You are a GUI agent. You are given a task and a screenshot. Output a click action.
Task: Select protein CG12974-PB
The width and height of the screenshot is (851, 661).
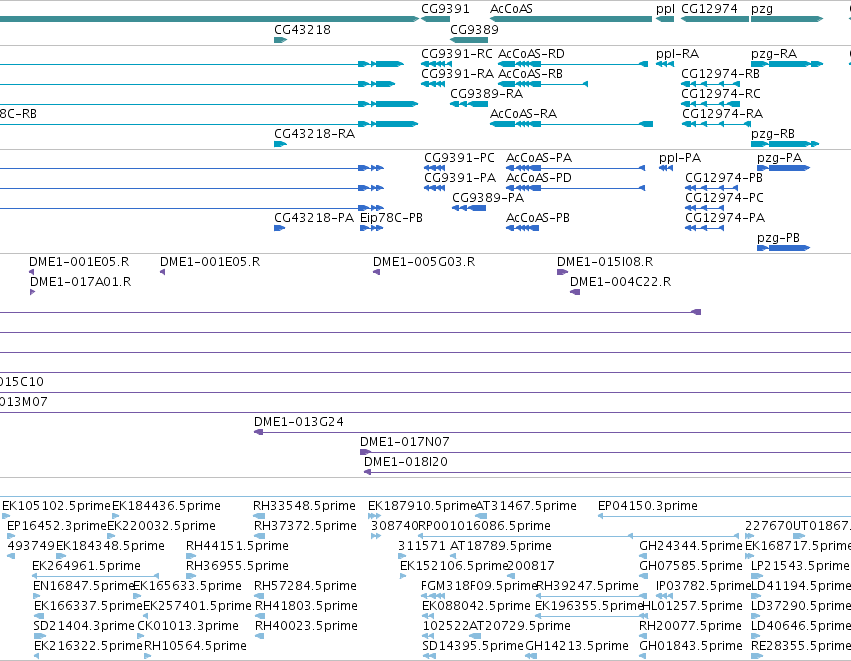712,188
